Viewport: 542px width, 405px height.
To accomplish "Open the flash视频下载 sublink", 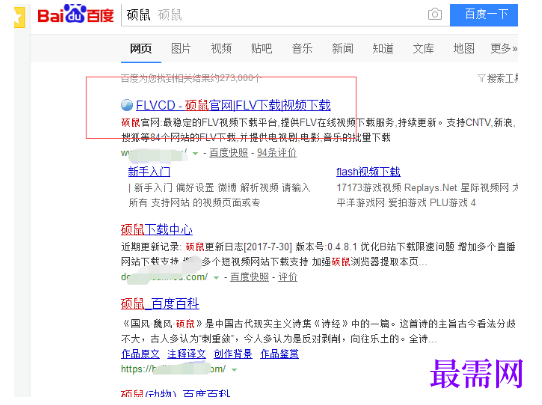I will [368, 171].
